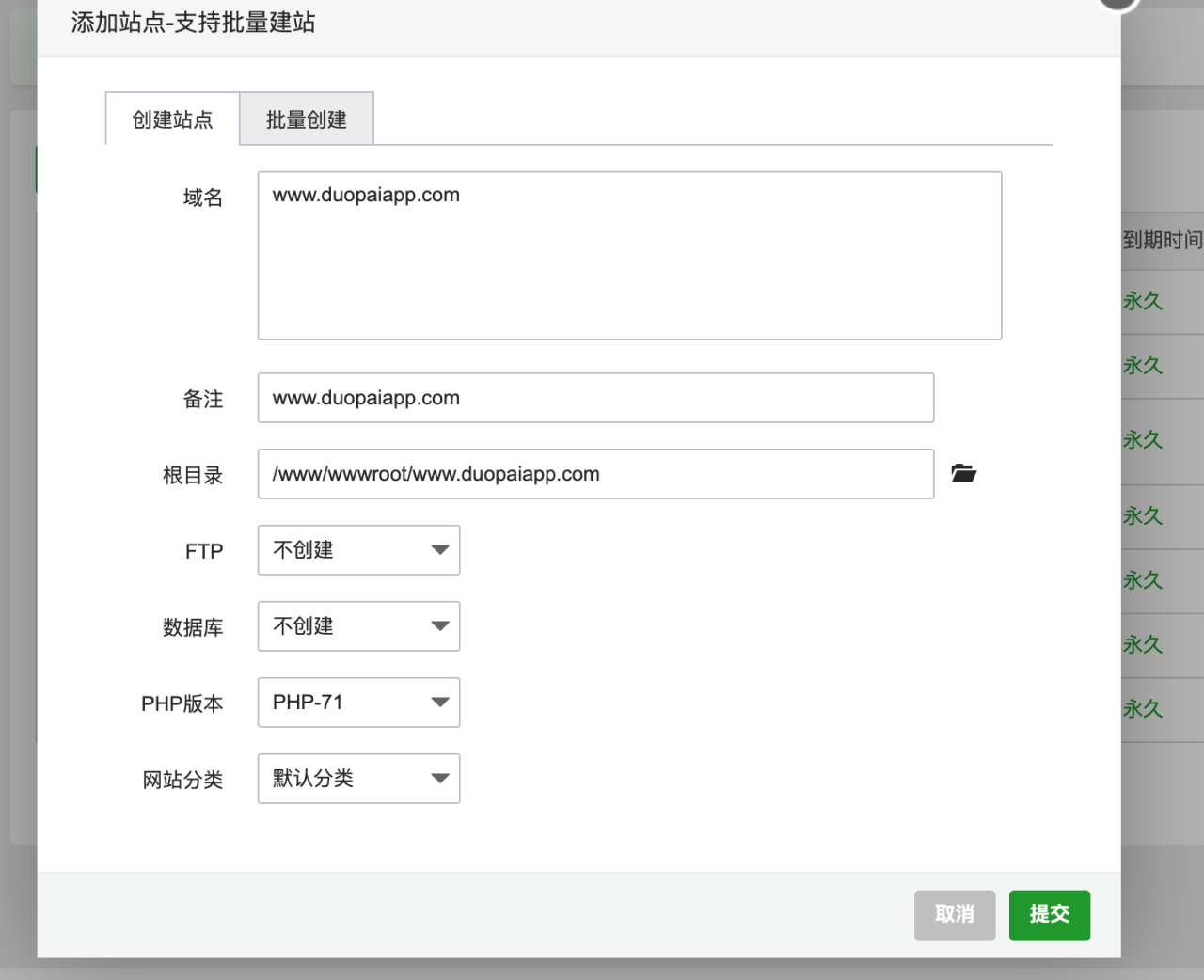Close the add site dialog
The image size is (1204, 980).
(x=1117, y=5)
